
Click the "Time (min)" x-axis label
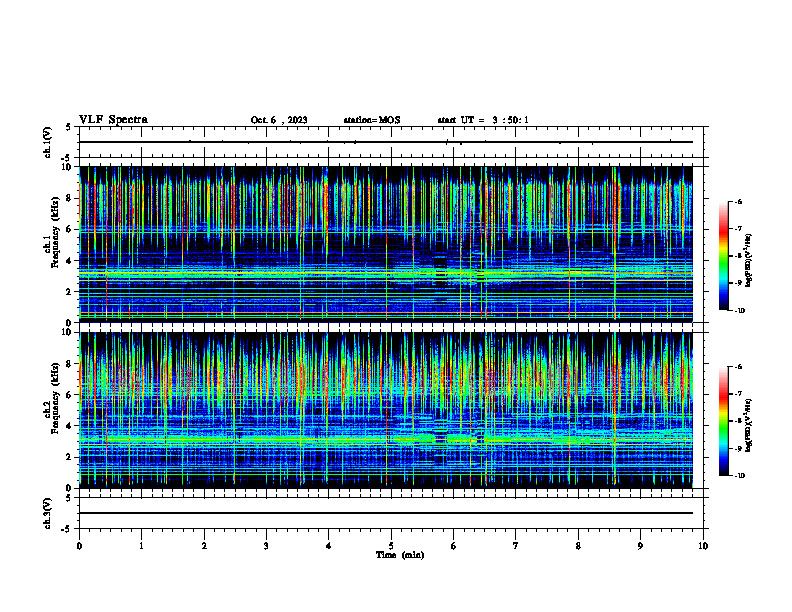click(x=400, y=555)
